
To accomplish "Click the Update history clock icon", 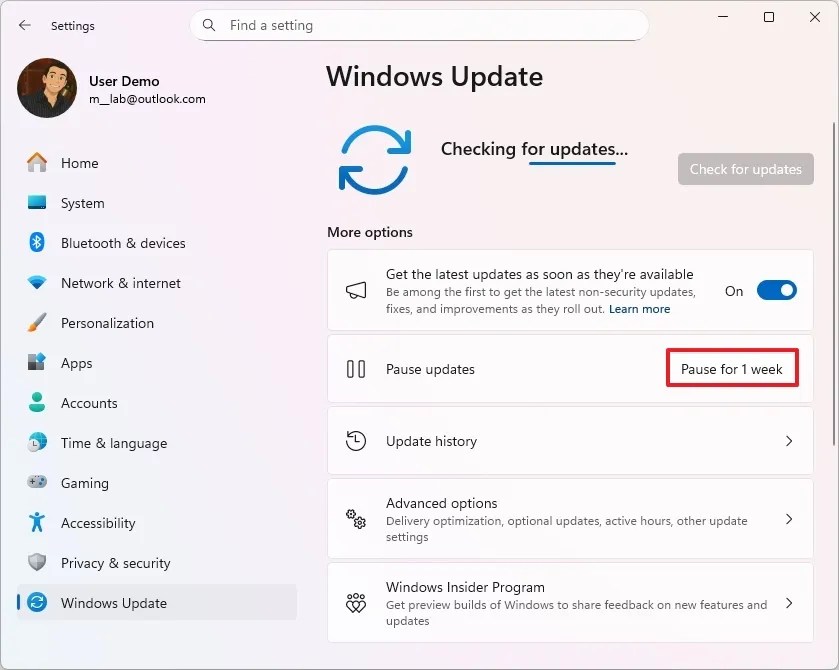I will (x=355, y=441).
